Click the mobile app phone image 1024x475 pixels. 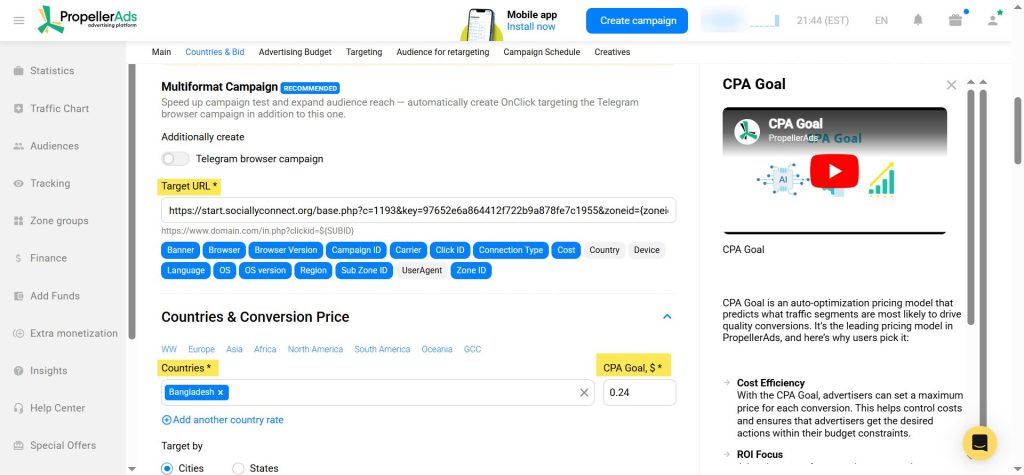pos(481,24)
